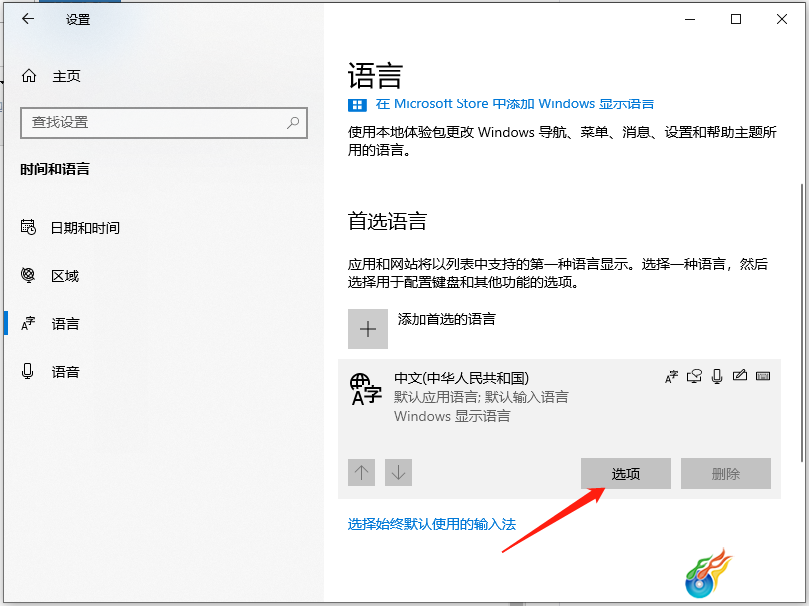Click the vertical scrollbar thumb
The image size is (809, 606).
[801, 322]
